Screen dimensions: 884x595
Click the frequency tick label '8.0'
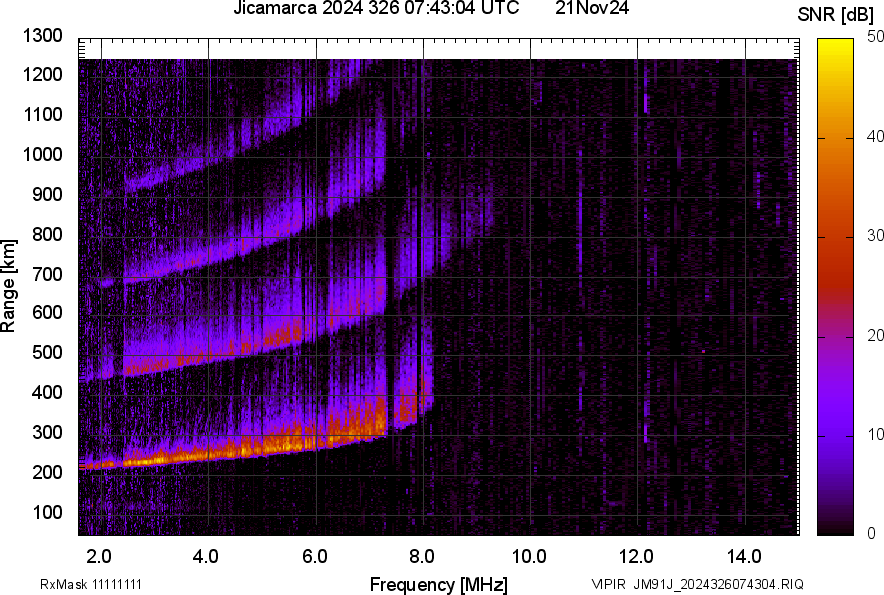(x=422, y=557)
